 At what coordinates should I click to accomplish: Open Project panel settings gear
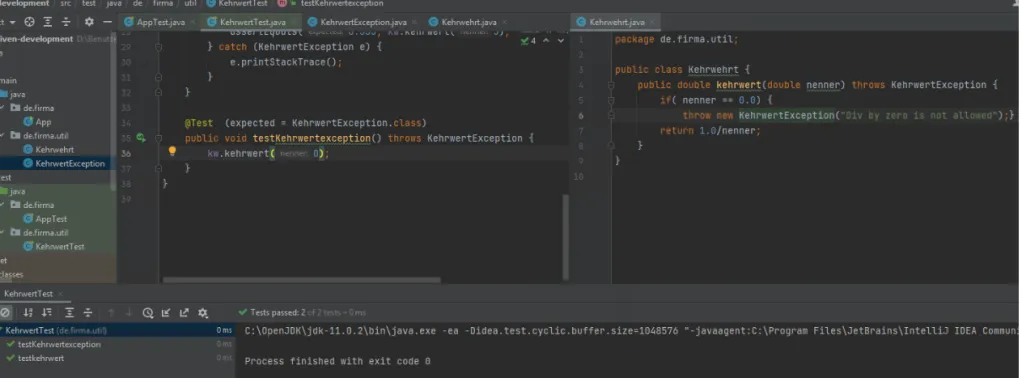(89, 22)
